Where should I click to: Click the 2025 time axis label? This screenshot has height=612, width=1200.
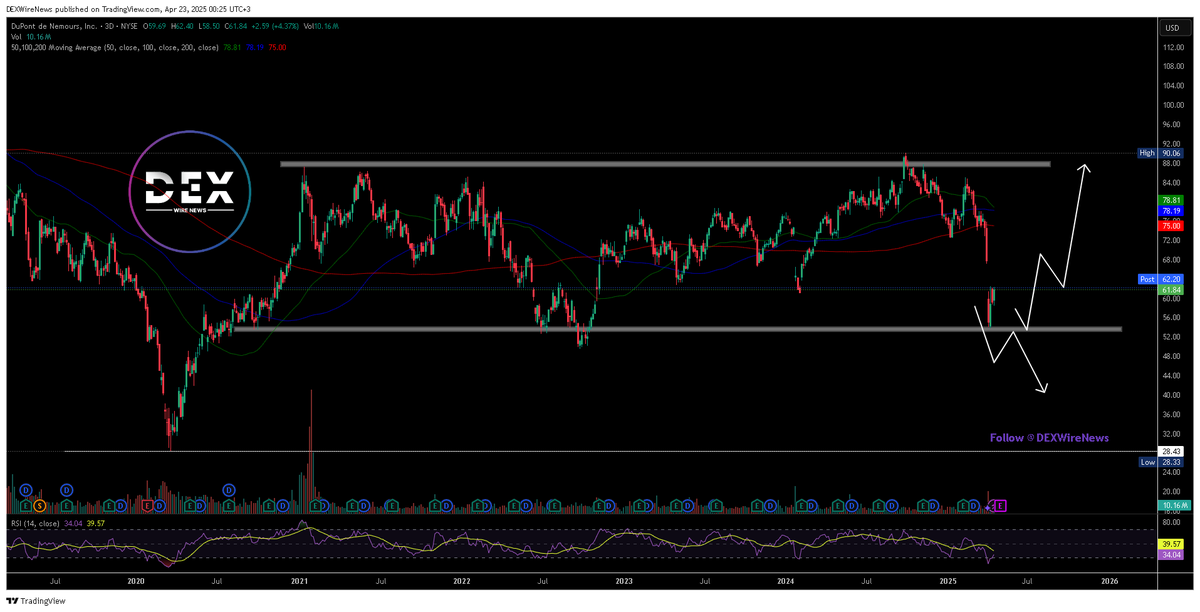(x=949, y=580)
